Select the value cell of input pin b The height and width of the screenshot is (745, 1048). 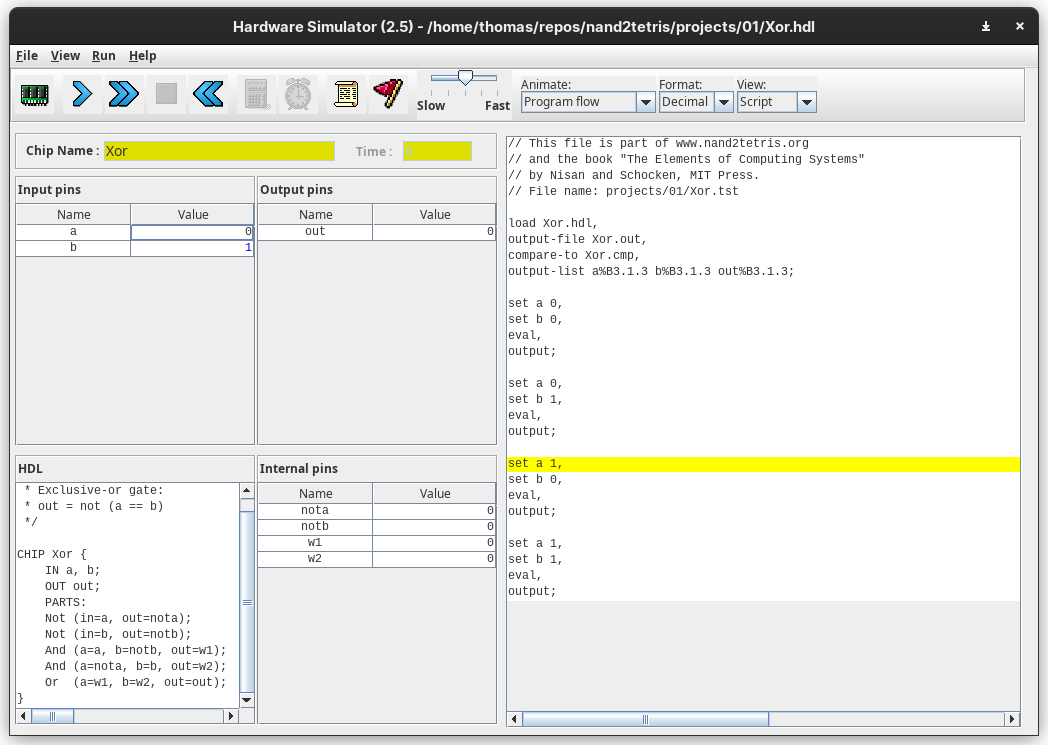pyautogui.click(x=192, y=248)
